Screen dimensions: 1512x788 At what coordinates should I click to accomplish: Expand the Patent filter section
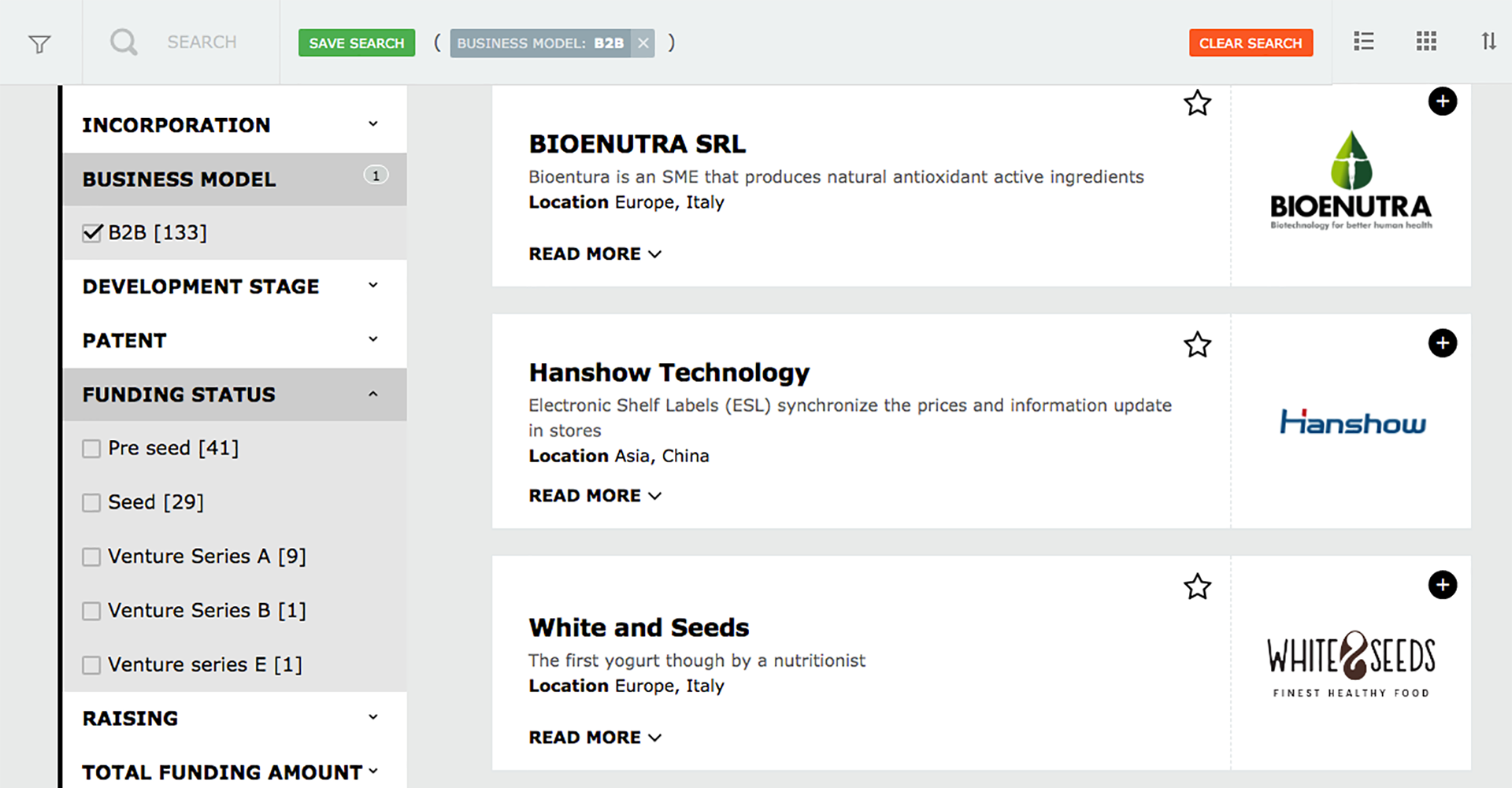click(x=235, y=341)
